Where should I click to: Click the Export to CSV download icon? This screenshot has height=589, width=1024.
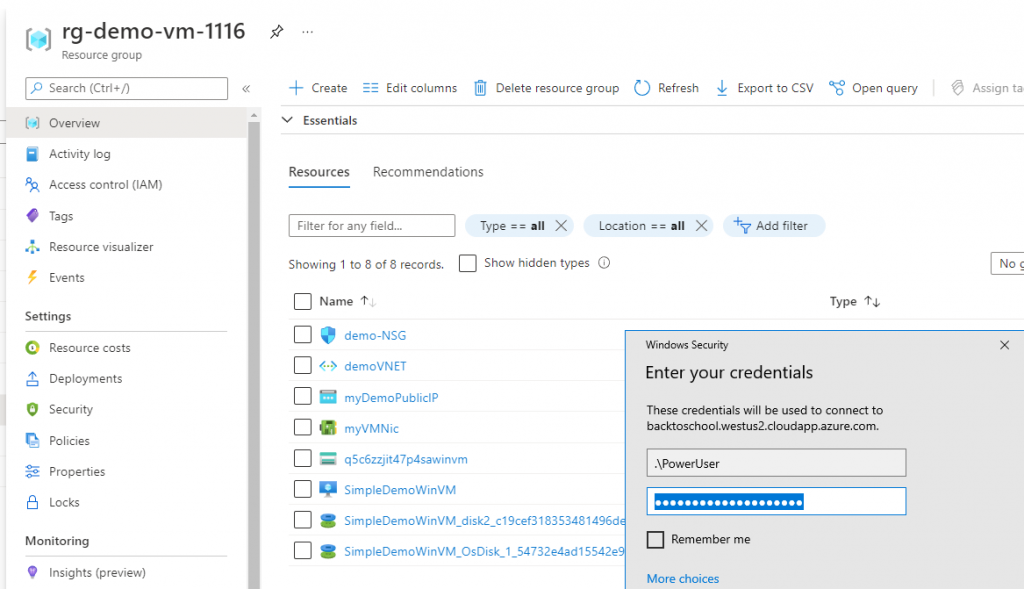pos(722,88)
